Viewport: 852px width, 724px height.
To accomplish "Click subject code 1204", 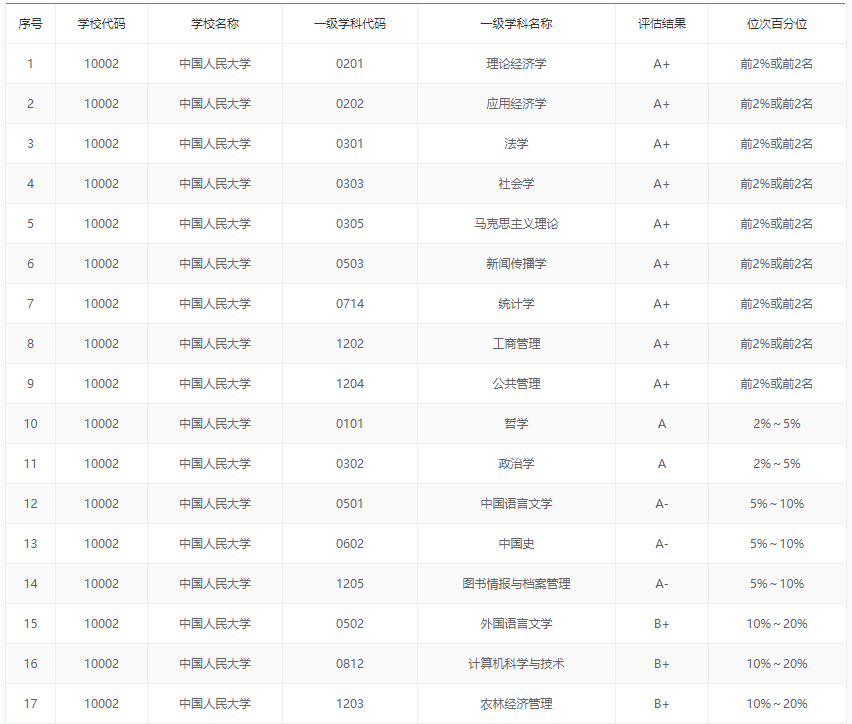I will 350,384.
